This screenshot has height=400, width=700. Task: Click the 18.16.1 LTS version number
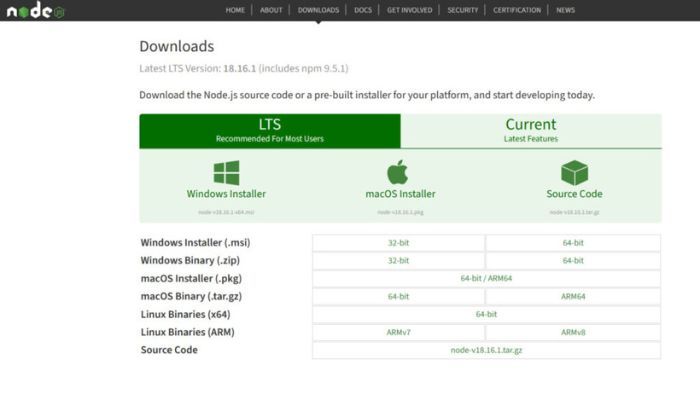click(240, 68)
